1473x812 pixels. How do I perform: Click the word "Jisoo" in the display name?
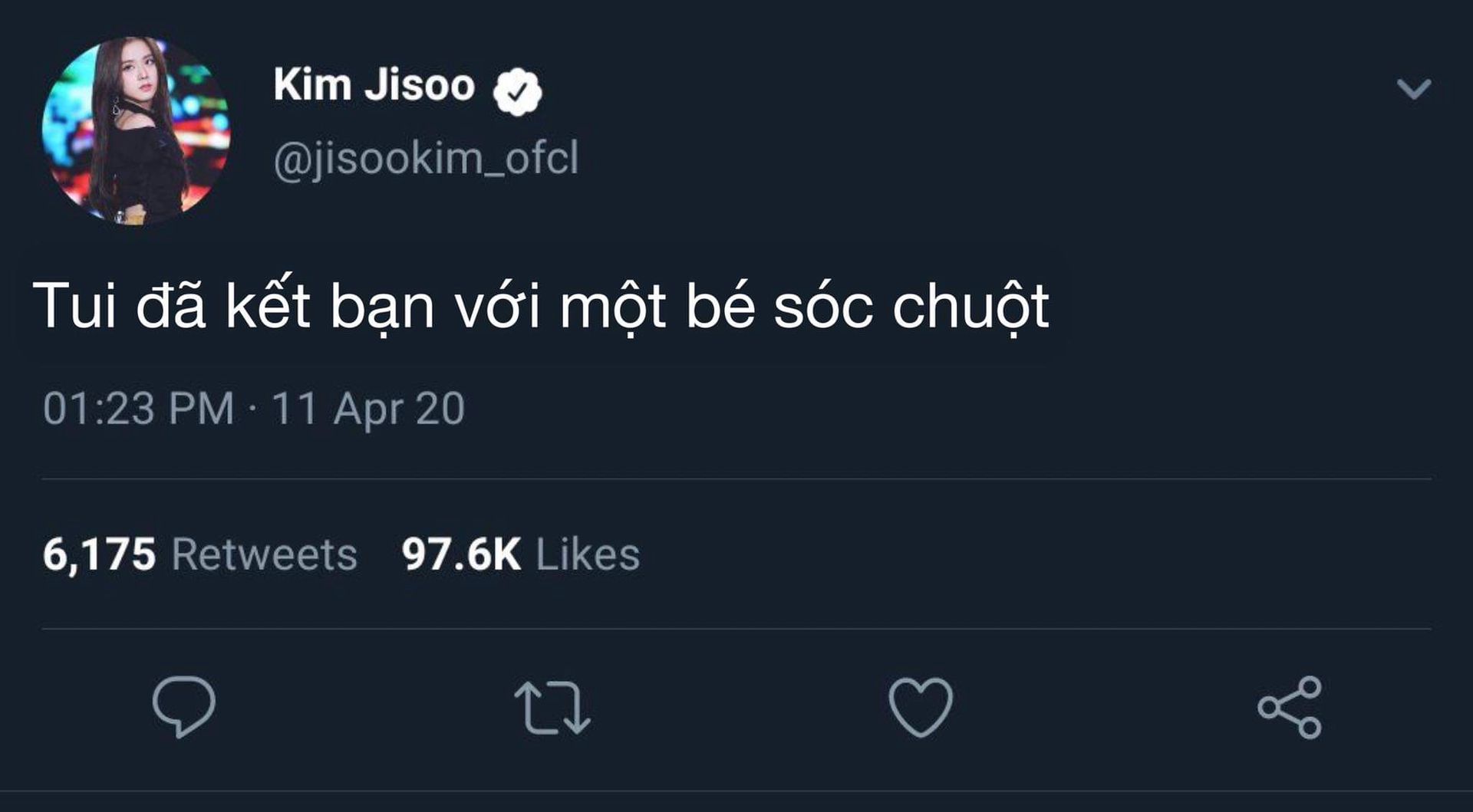click(420, 85)
